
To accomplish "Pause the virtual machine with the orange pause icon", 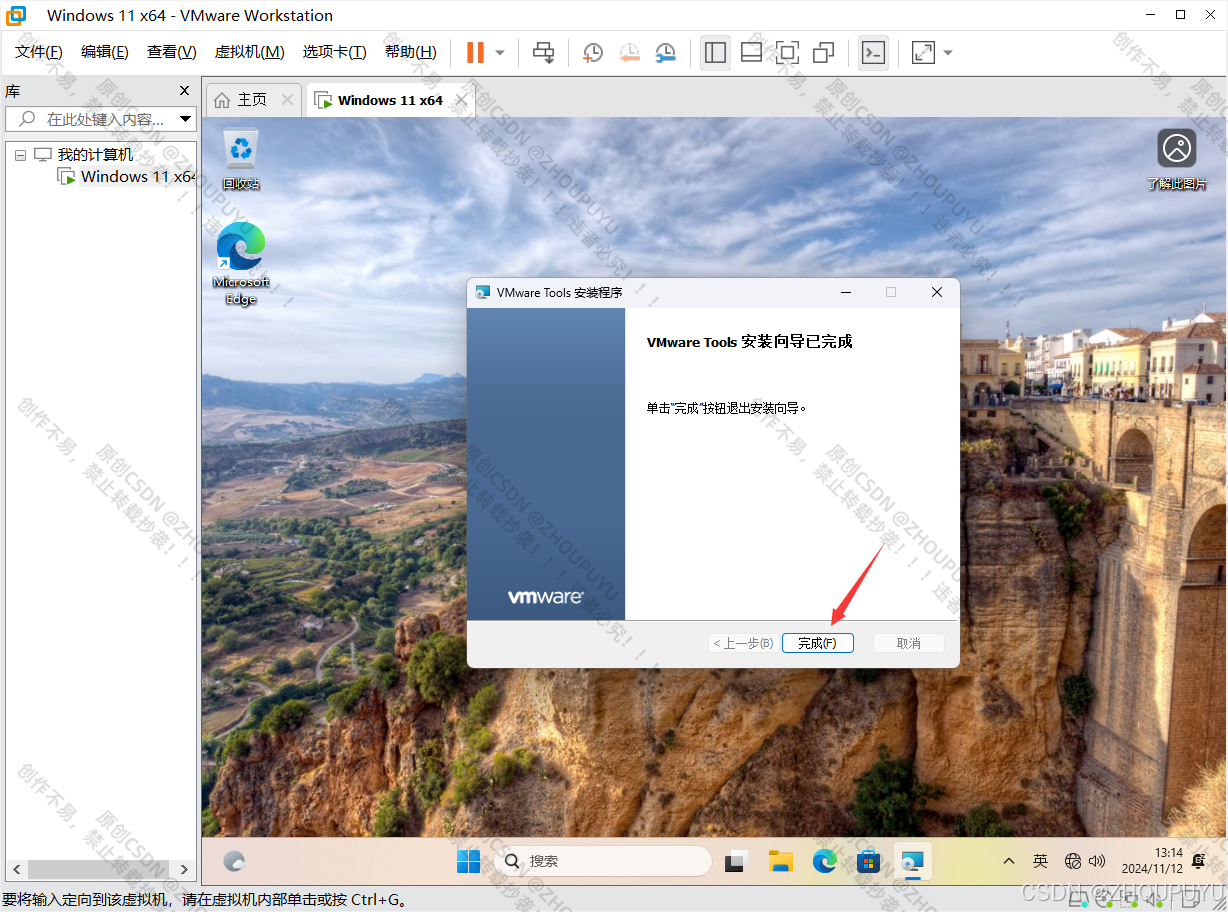I will point(475,52).
